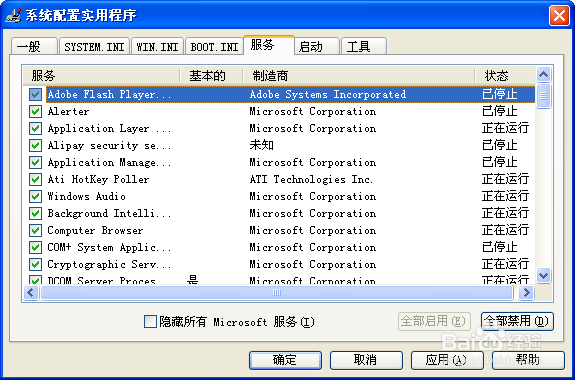Disable the Windows Audio service checkbox
Image resolution: width=575 pixels, height=380 pixels.
(x=35, y=197)
